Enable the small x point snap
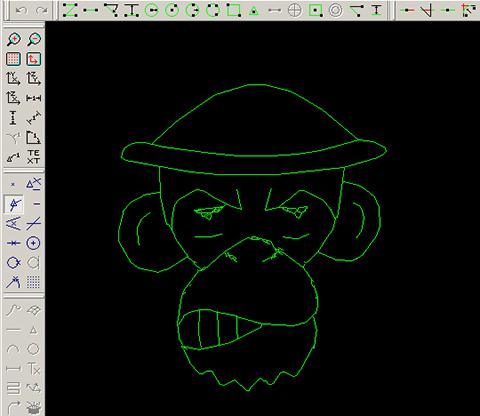The height and width of the screenshot is (416, 480). tap(13, 184)
